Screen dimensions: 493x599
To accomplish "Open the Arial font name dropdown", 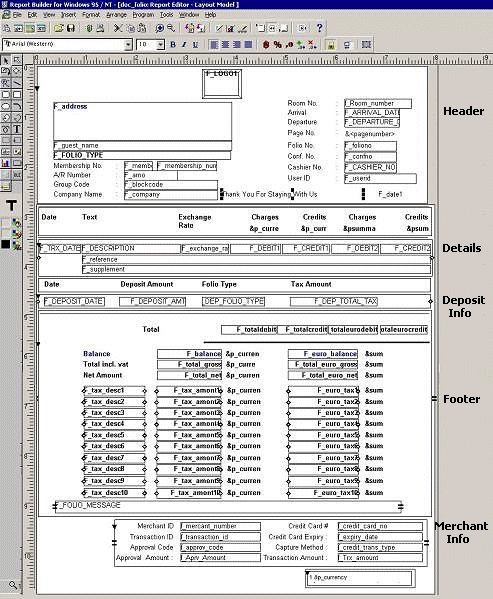I will pyautogui.click(x=128, y=45).
